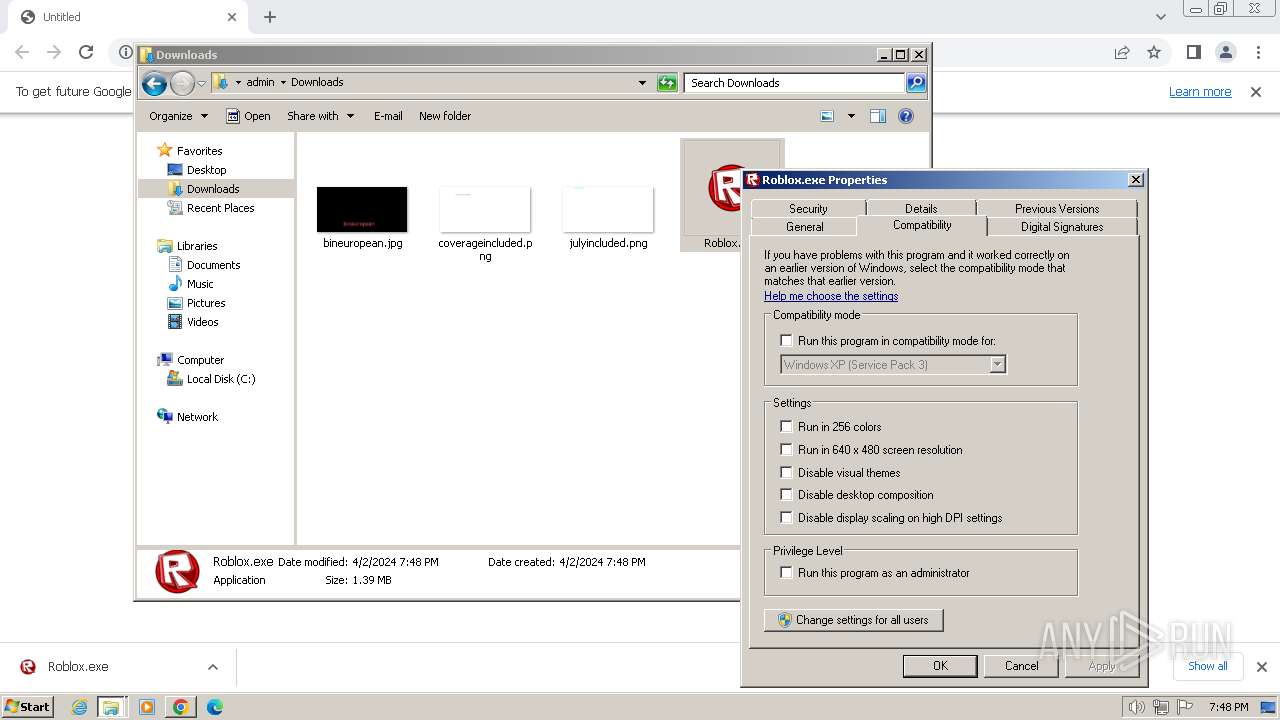The width and height of the screenshot is (1280, 720).
Task: Open Microsoft Edge icon in taskbar
Action: coord(214,707)
